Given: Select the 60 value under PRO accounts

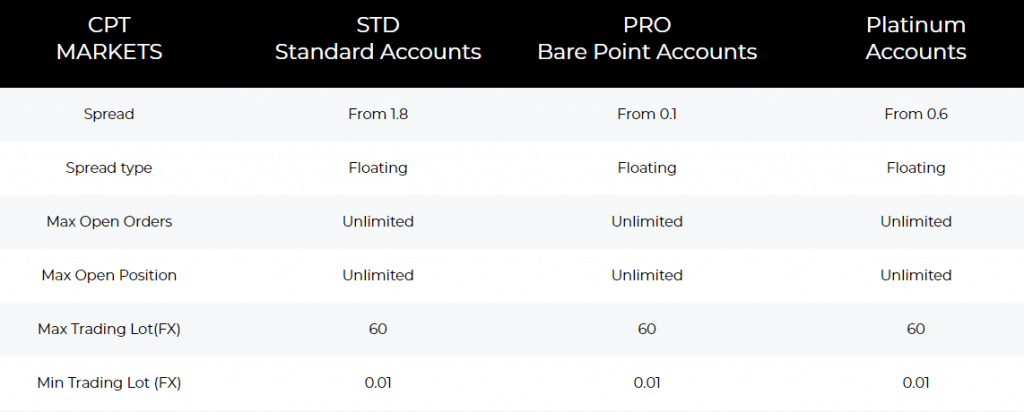Looking at the screenshot, I should click(x=647, y=329).
